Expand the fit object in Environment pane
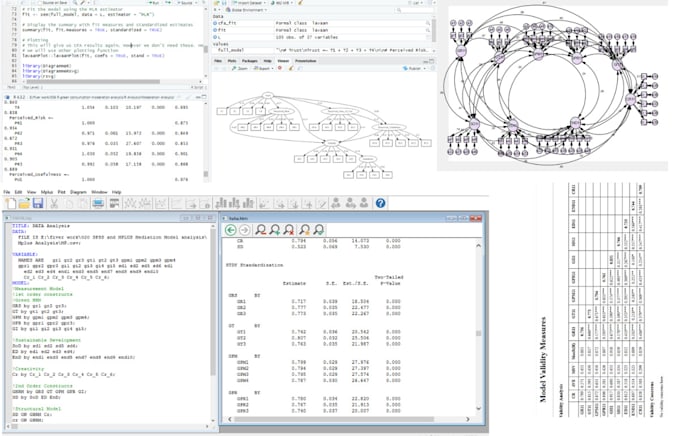 (x=215, y=30)
